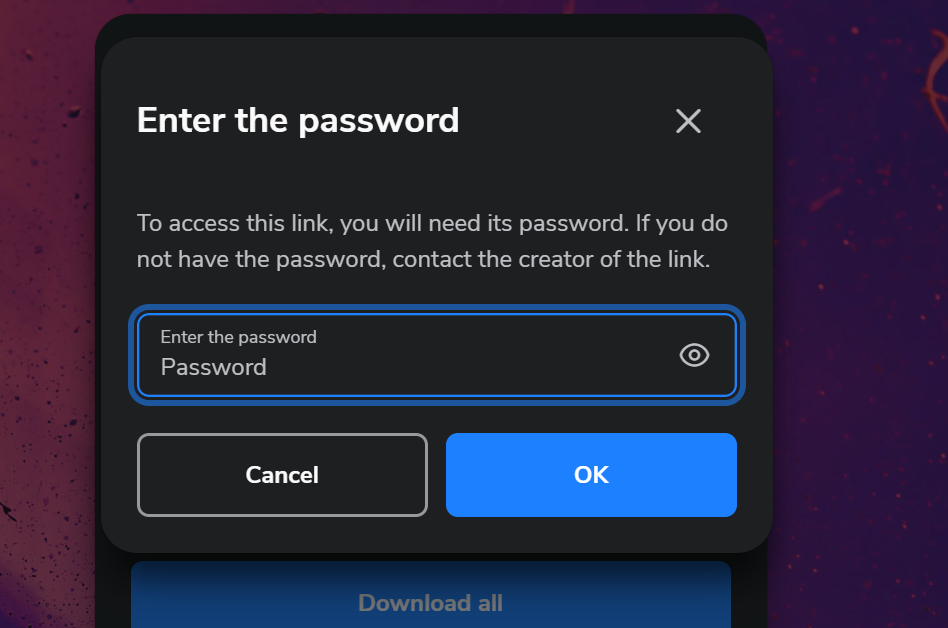This screenshot has height=628, width=948.
Task: Focus the Password input field
Action: click(437, 355)
